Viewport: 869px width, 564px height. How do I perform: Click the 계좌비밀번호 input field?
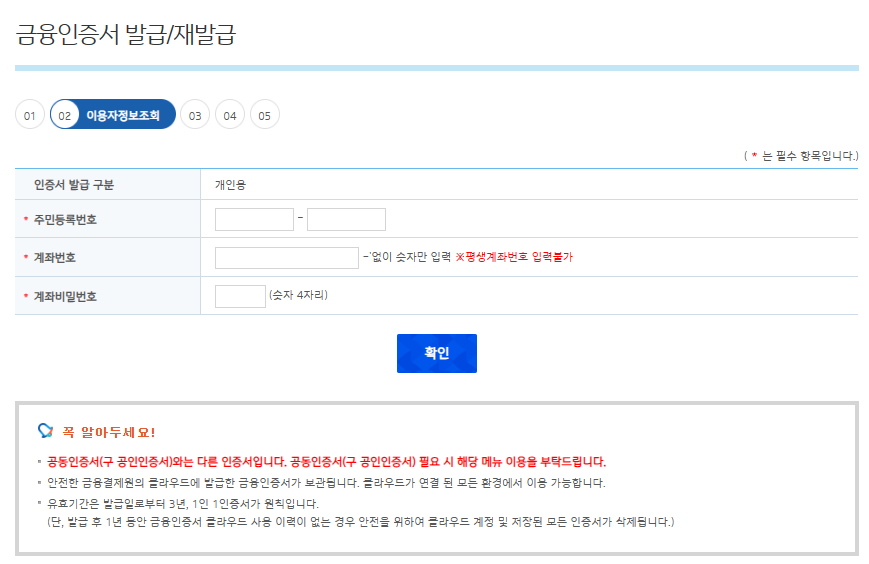coord(241,296)
